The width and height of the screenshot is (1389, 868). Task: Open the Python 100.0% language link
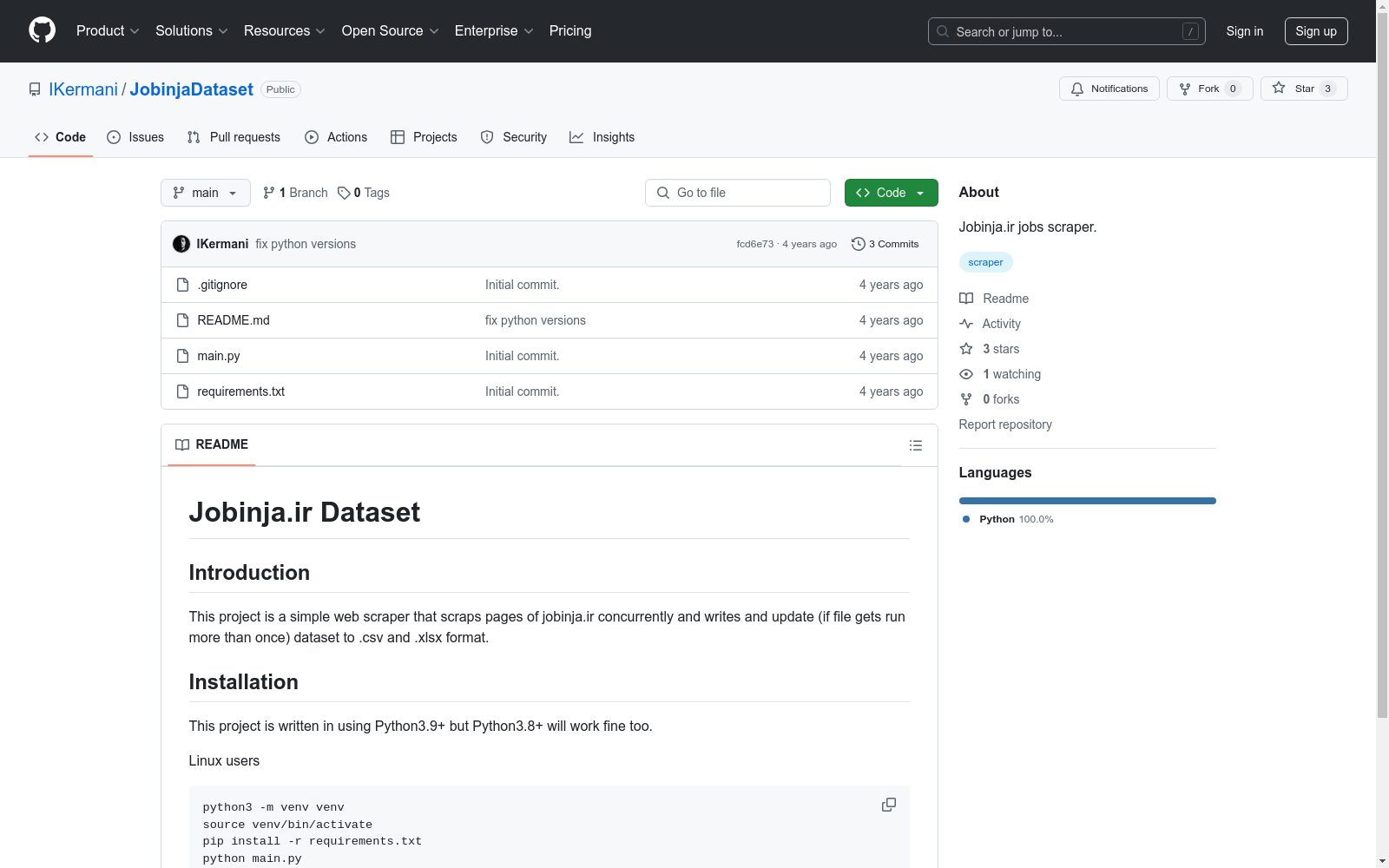(x=1008, y=519)
